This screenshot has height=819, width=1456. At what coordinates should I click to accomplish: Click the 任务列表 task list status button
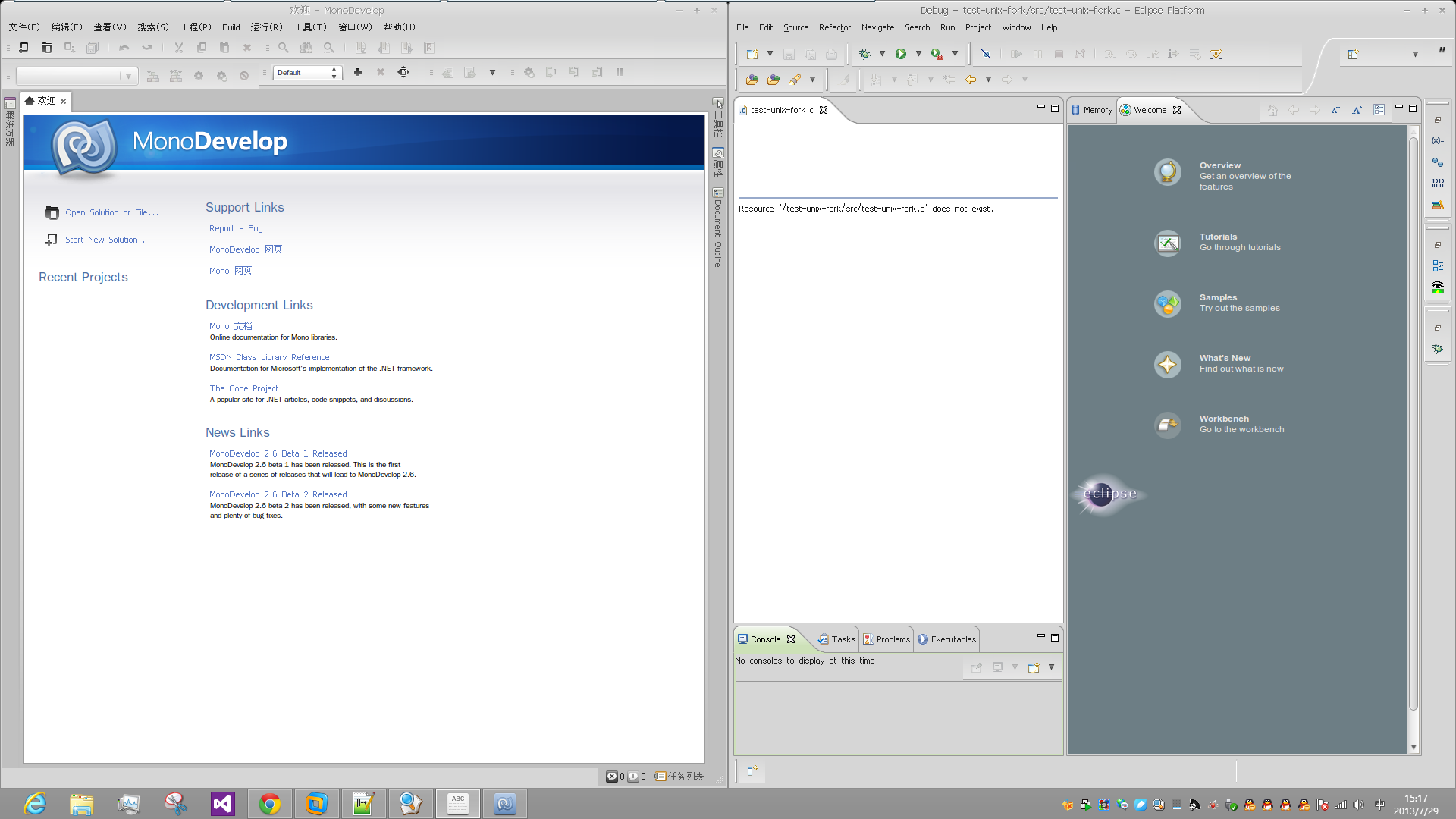[679, 777]
